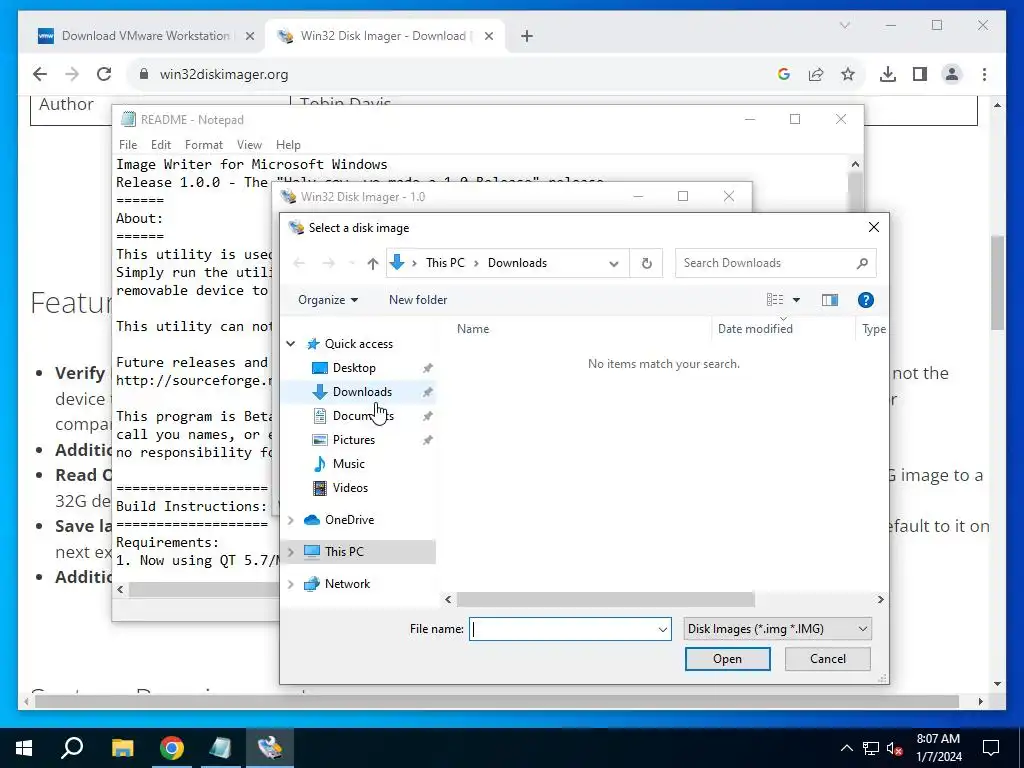Select Music in navigation pane

tap(348, 464)
